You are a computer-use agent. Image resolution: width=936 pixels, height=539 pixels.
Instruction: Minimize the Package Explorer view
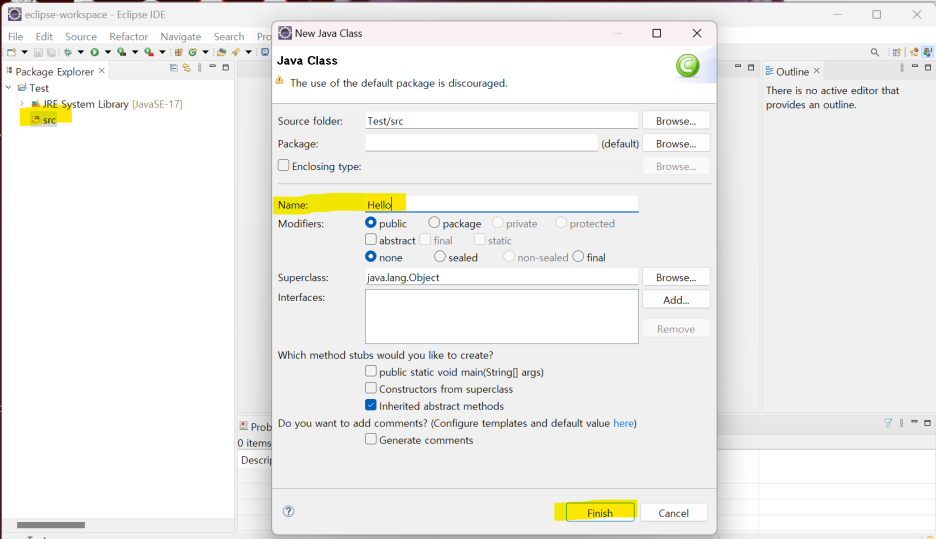[213, 66]
